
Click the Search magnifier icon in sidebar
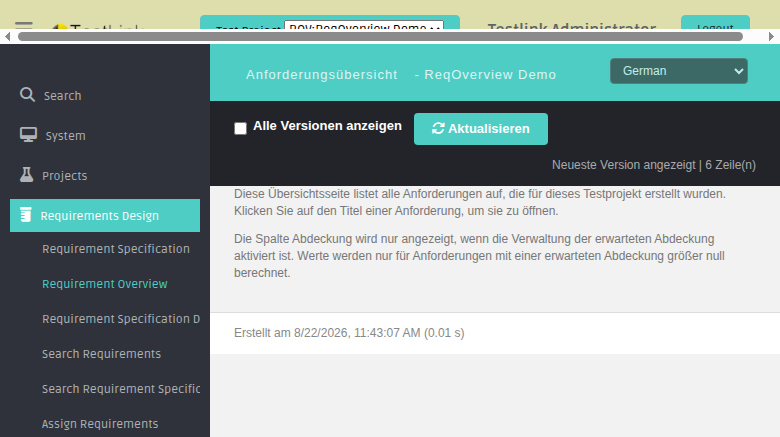[x=27, y=95]
